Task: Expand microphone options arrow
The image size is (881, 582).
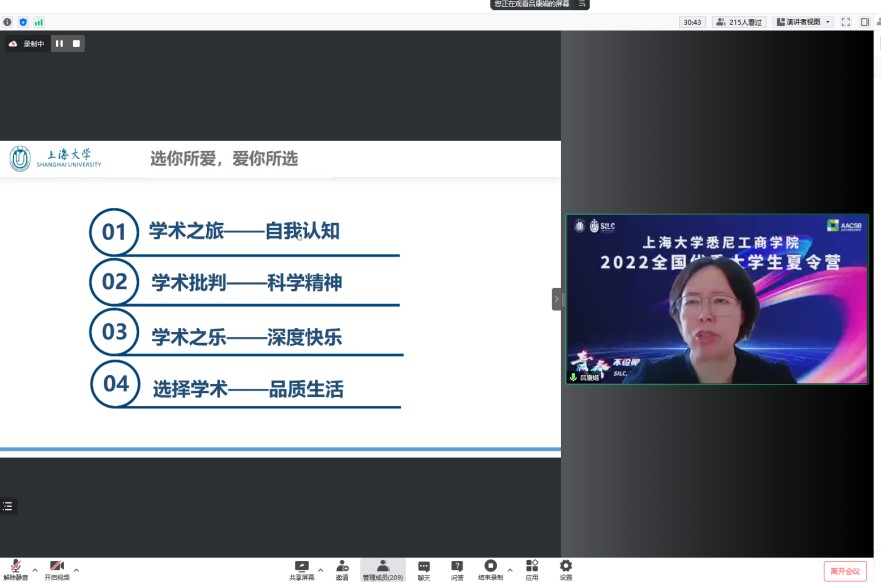Action: coord(35,570)
